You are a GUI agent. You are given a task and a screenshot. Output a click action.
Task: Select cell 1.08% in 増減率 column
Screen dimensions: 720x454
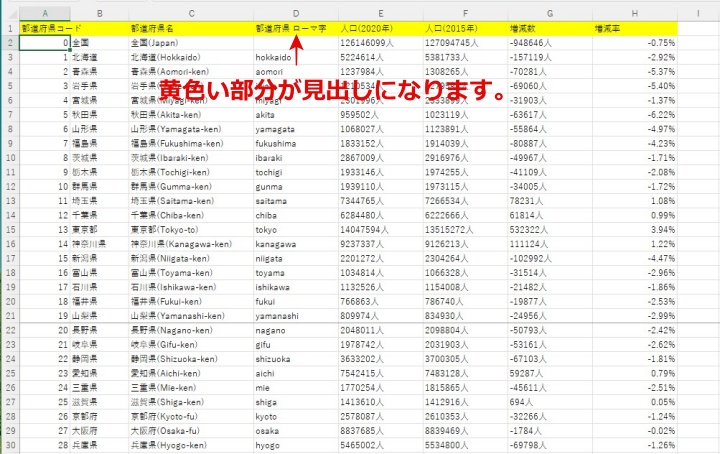[x=635, y=201]
